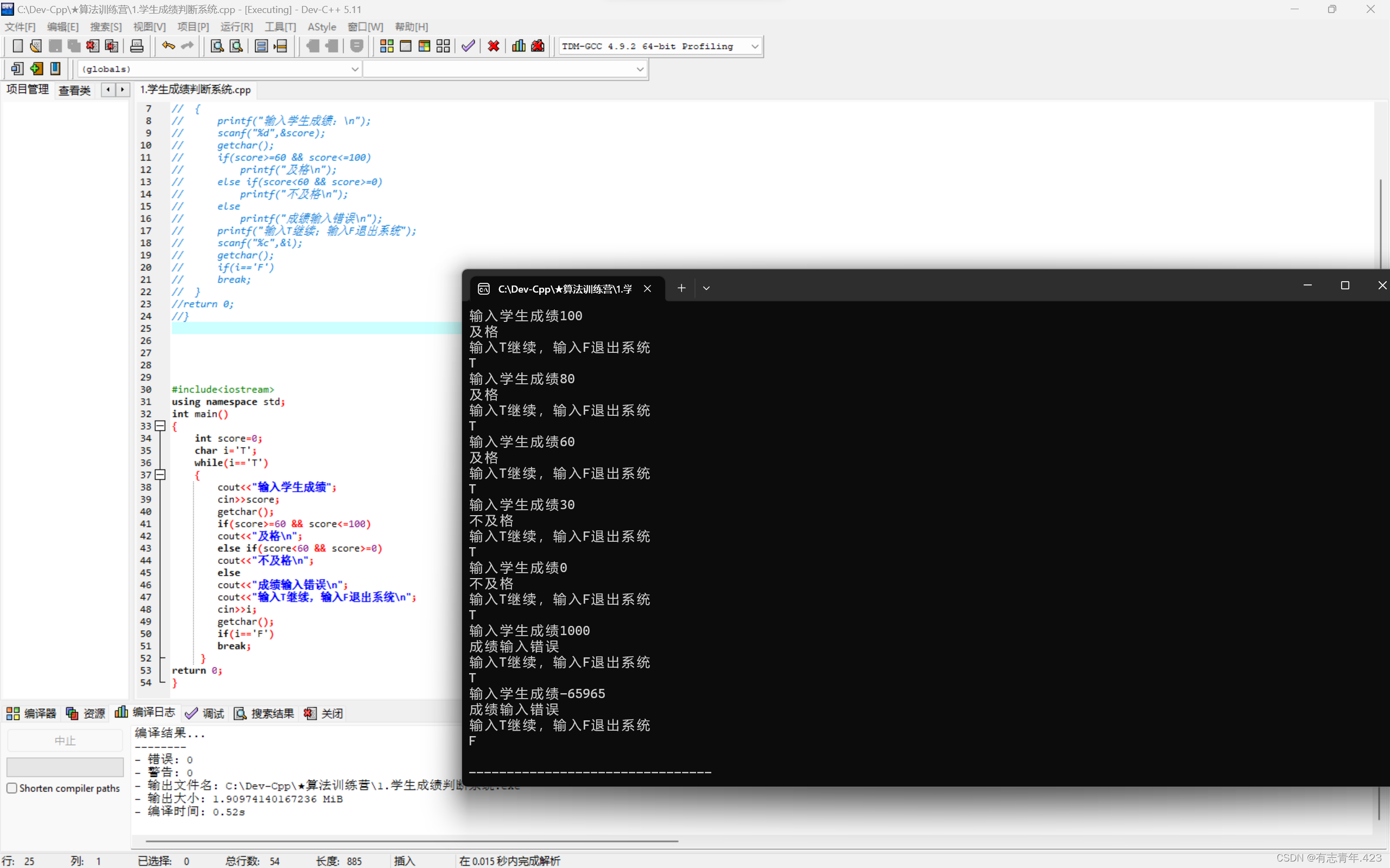1390x868 pixels.
Task: Click the highlighted empty line 25 in editor
Action: pos(316,328)
